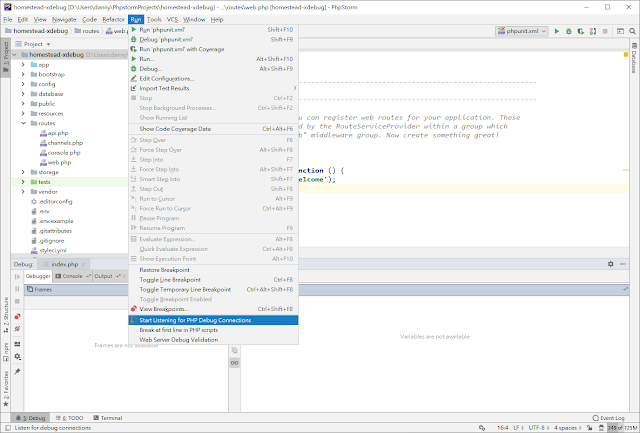This screenshot has width=640, height=433.
Task: Run phpunit.xml with the green toolbar play icon
Action: tap(556, 31)
